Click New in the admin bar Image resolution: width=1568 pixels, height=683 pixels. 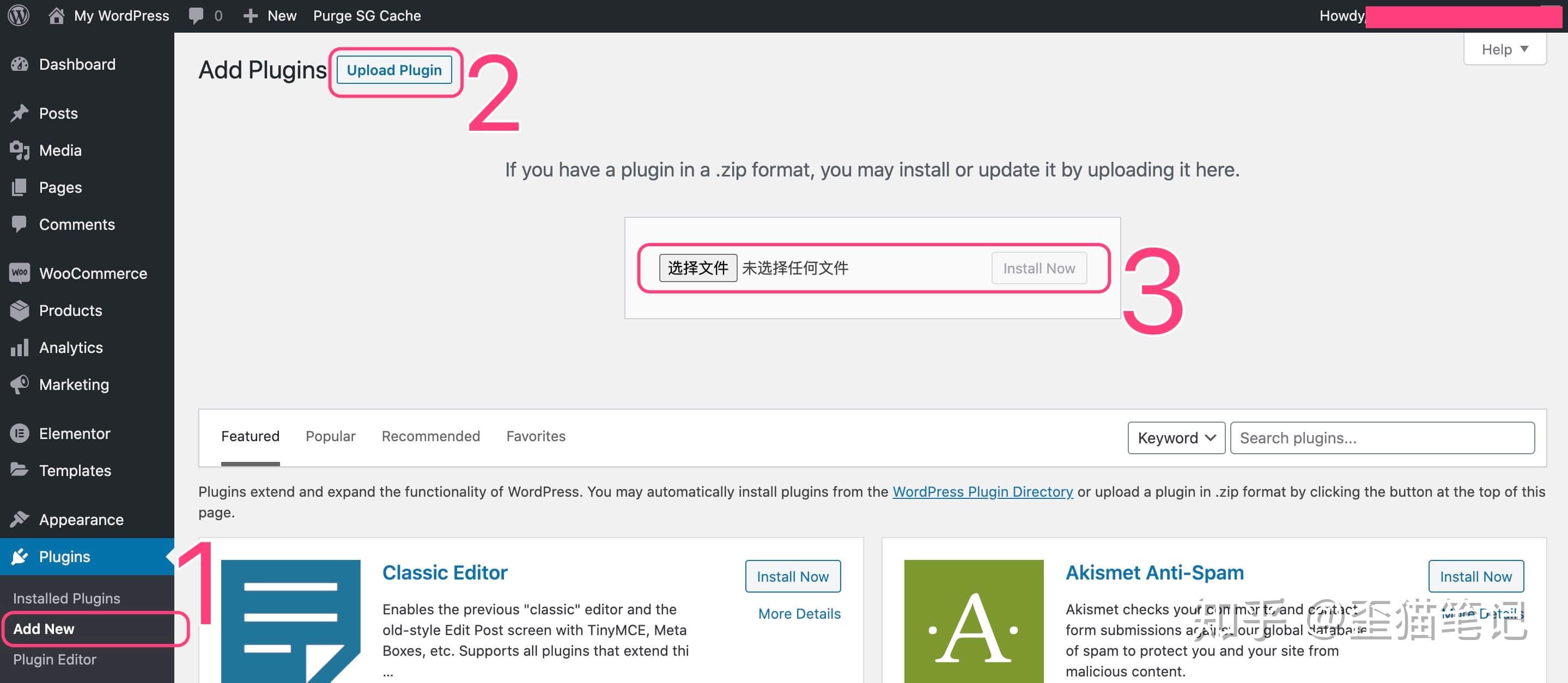tap(282, 16)
